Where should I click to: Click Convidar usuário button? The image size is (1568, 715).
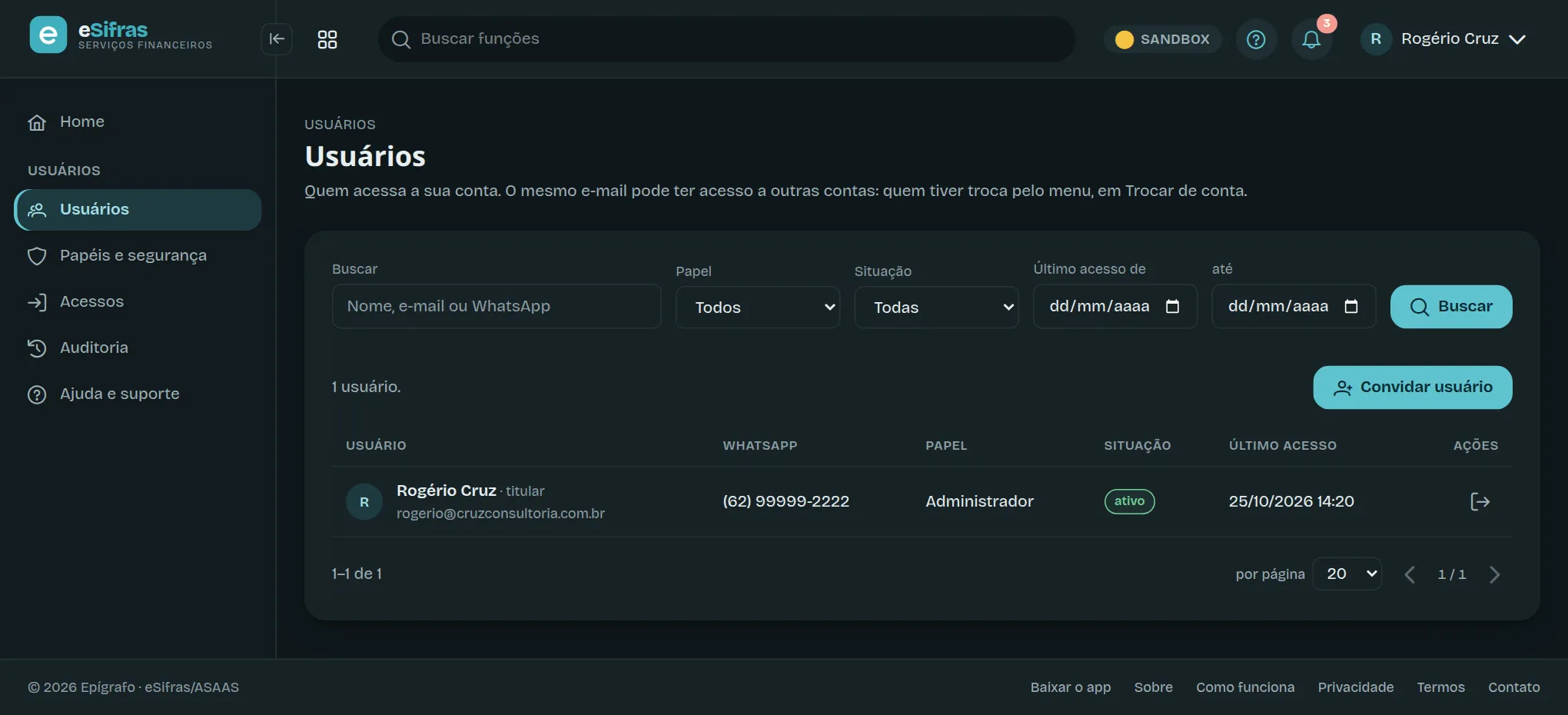(1413, 387)
